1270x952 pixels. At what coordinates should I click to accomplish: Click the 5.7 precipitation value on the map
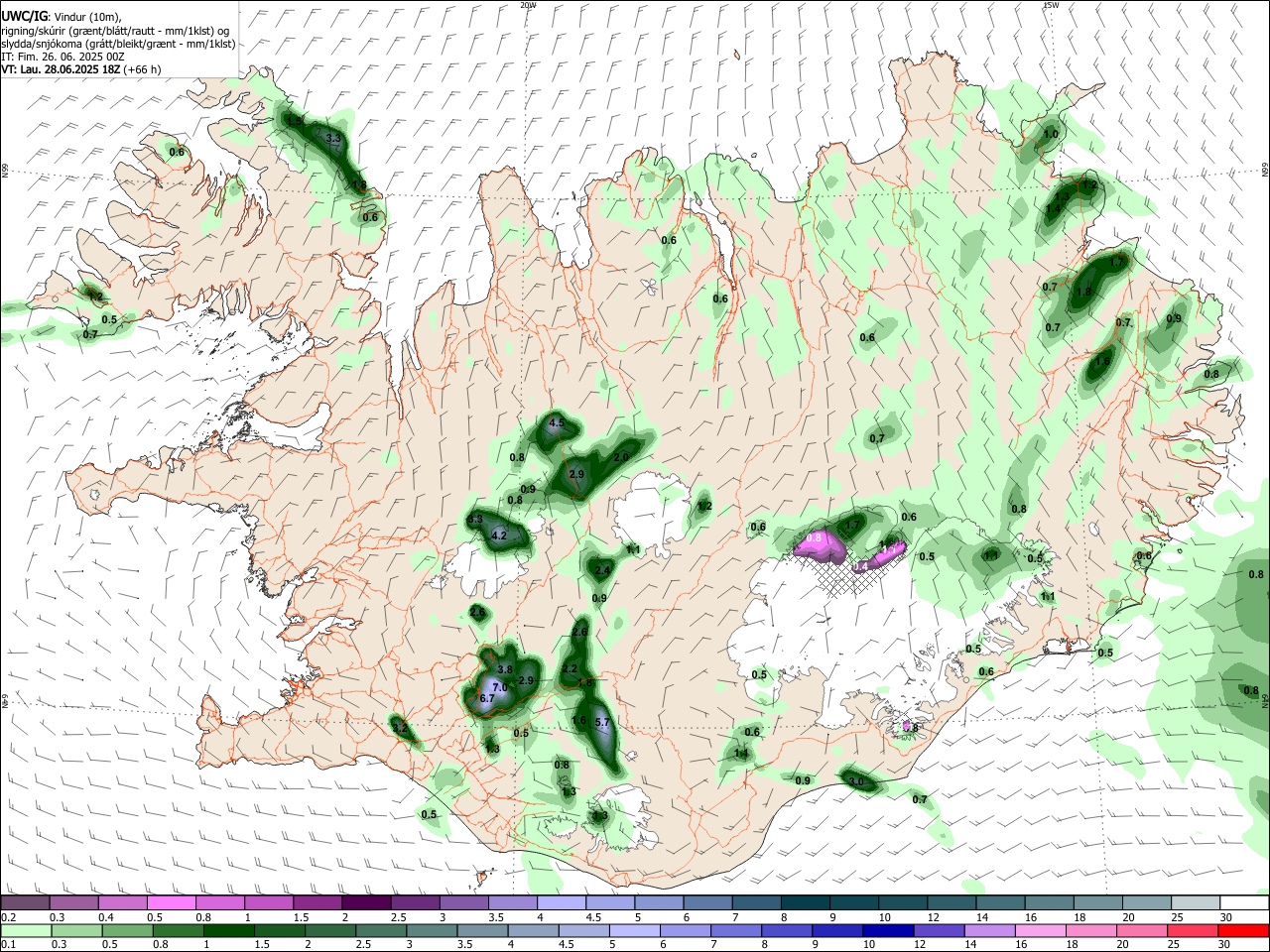click(x=601, y=722)
